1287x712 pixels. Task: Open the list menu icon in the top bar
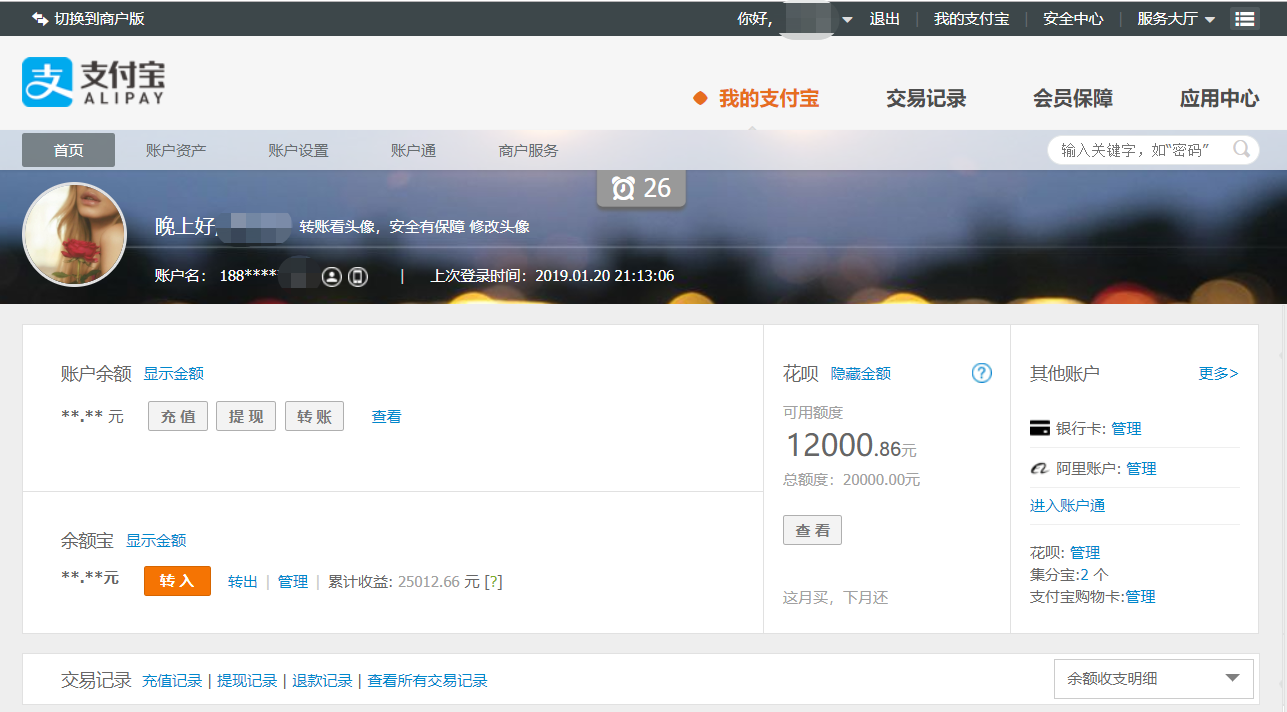(1244, 19)
